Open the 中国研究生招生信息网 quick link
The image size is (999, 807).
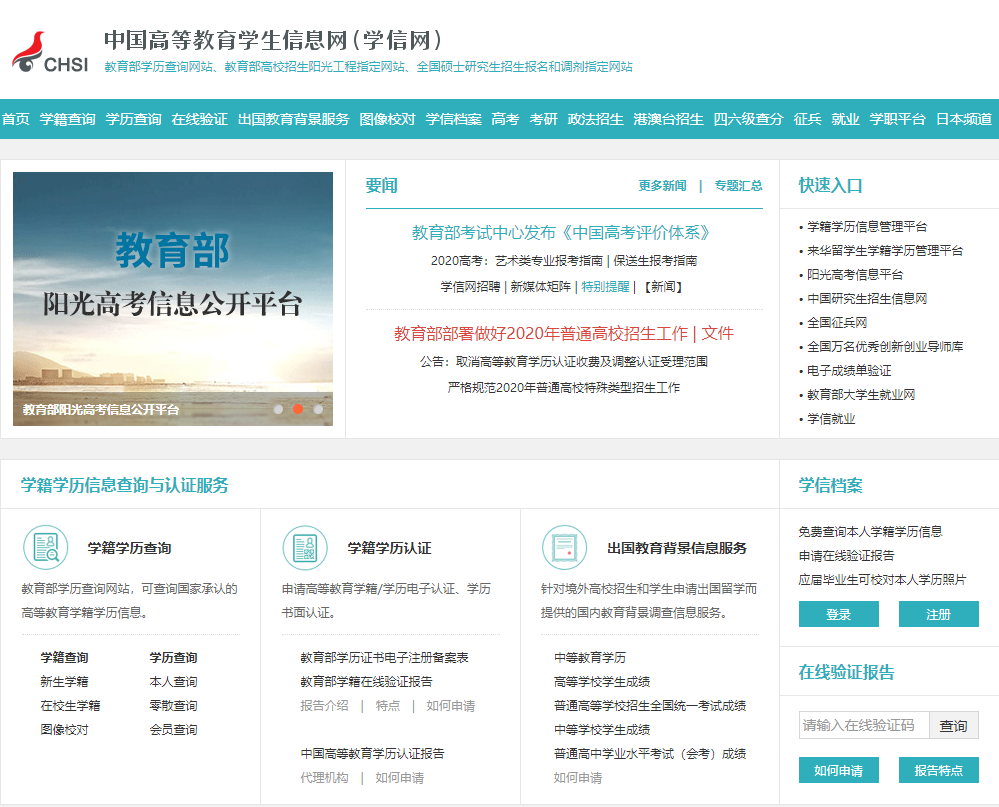click(x=867, y=299)
